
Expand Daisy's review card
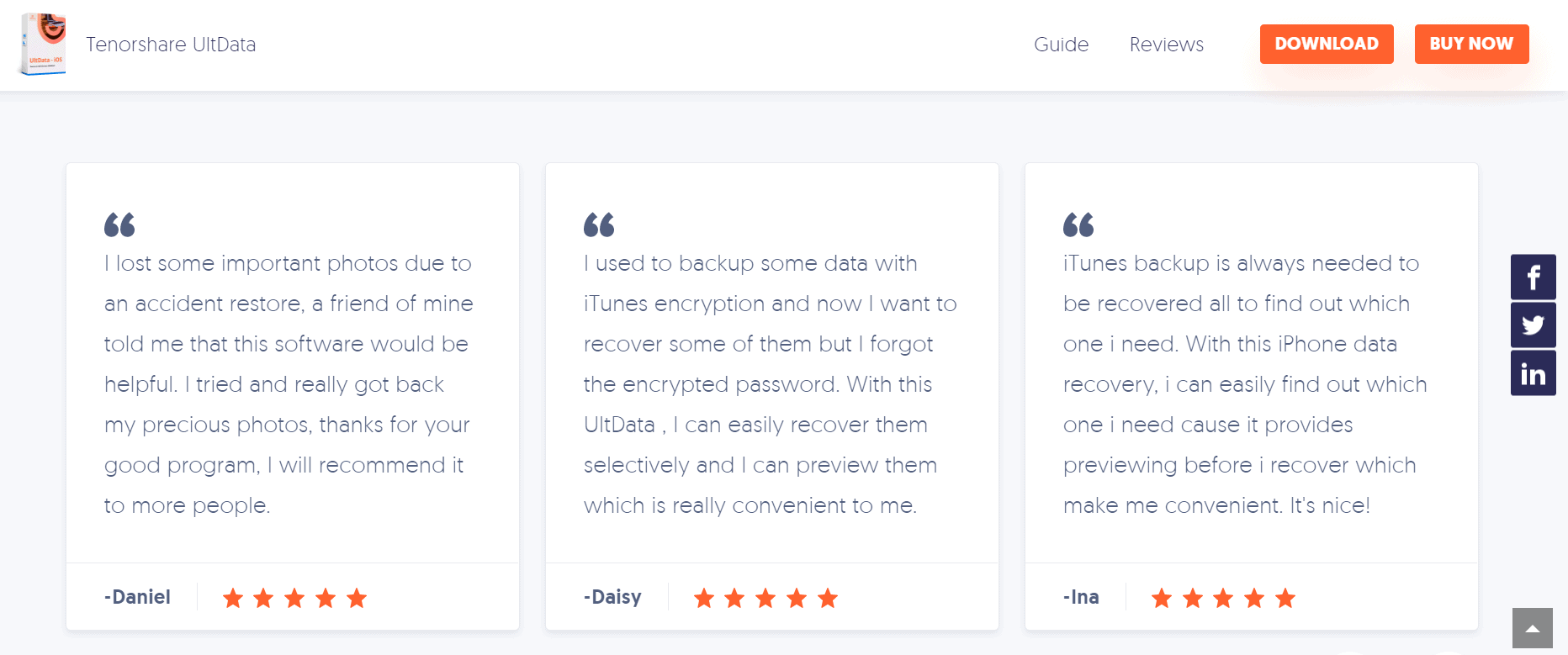click(771, 395)
